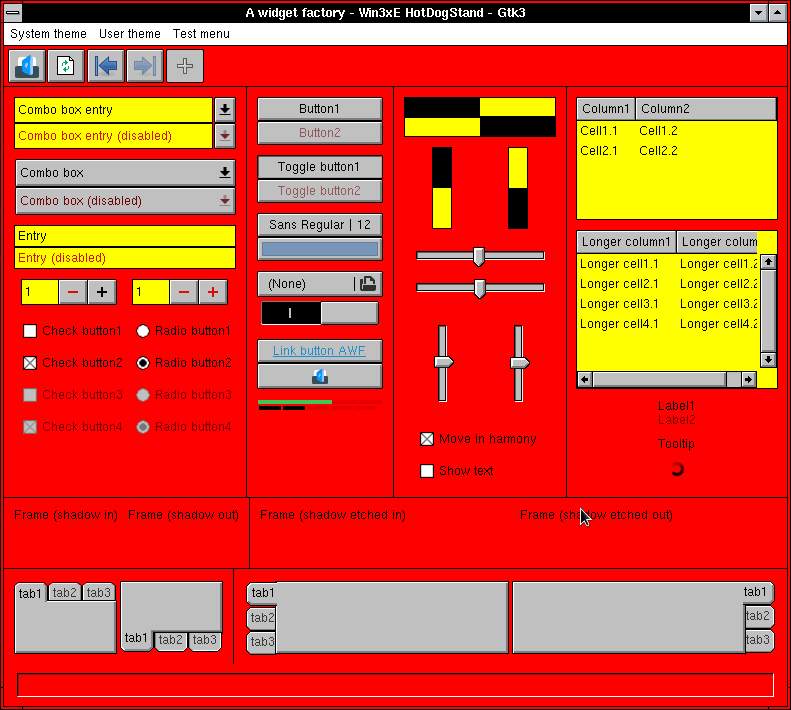791x710 pixels.
Task: Click the disabled Combo box entry arrow
Action: tap(225, 136)
